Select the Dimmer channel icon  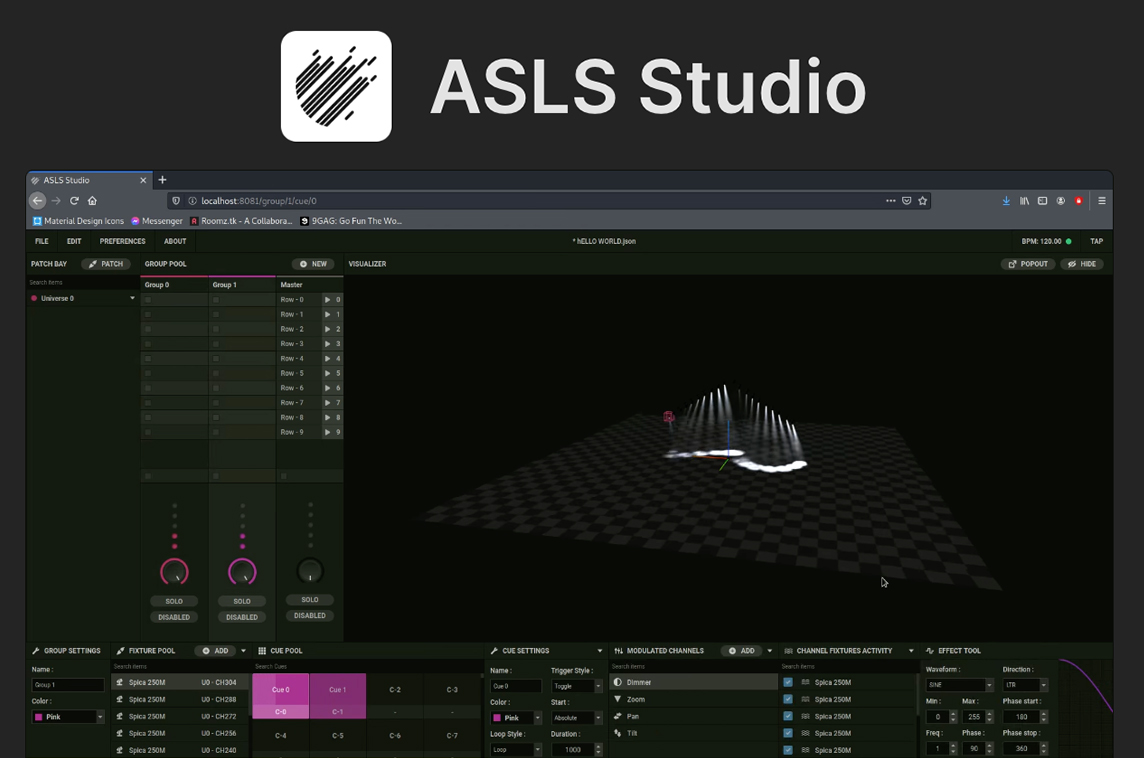coord(618,682)
